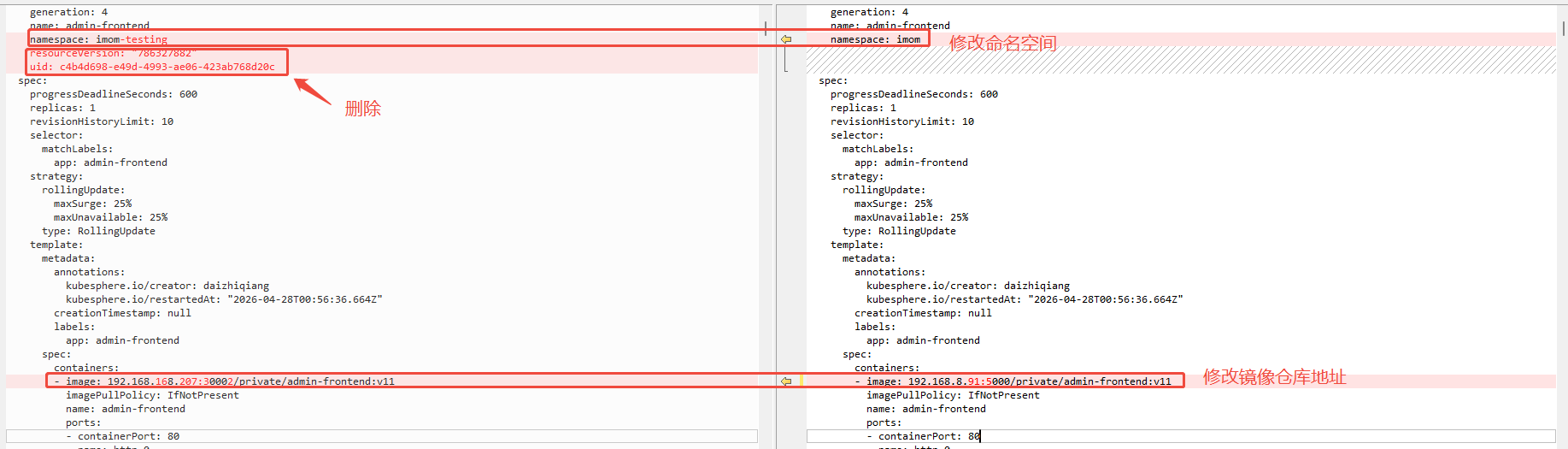Select the resourceVersion line in the left pane
The width and height of the screenshot is (1568, 449).
113,53
